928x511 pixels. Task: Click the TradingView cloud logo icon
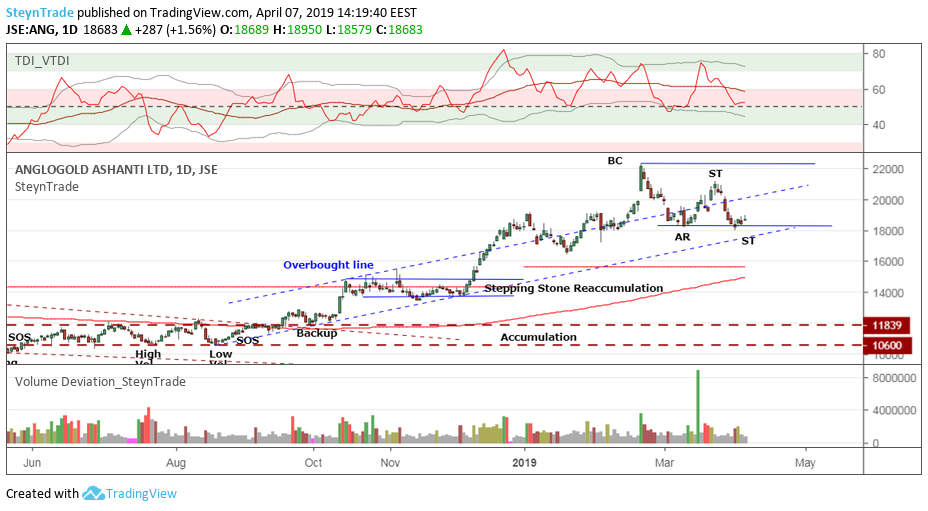click(x=93, y=493)
